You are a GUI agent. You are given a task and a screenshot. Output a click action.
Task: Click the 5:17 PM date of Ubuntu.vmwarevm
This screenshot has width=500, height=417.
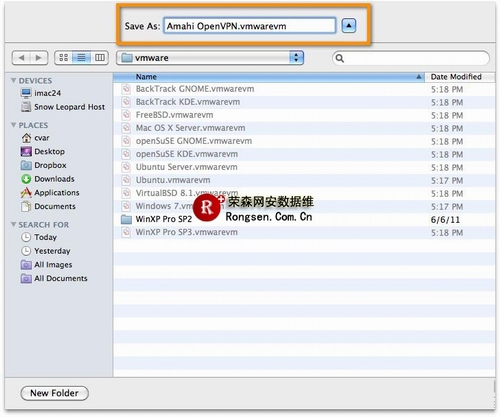click(447, 180)
